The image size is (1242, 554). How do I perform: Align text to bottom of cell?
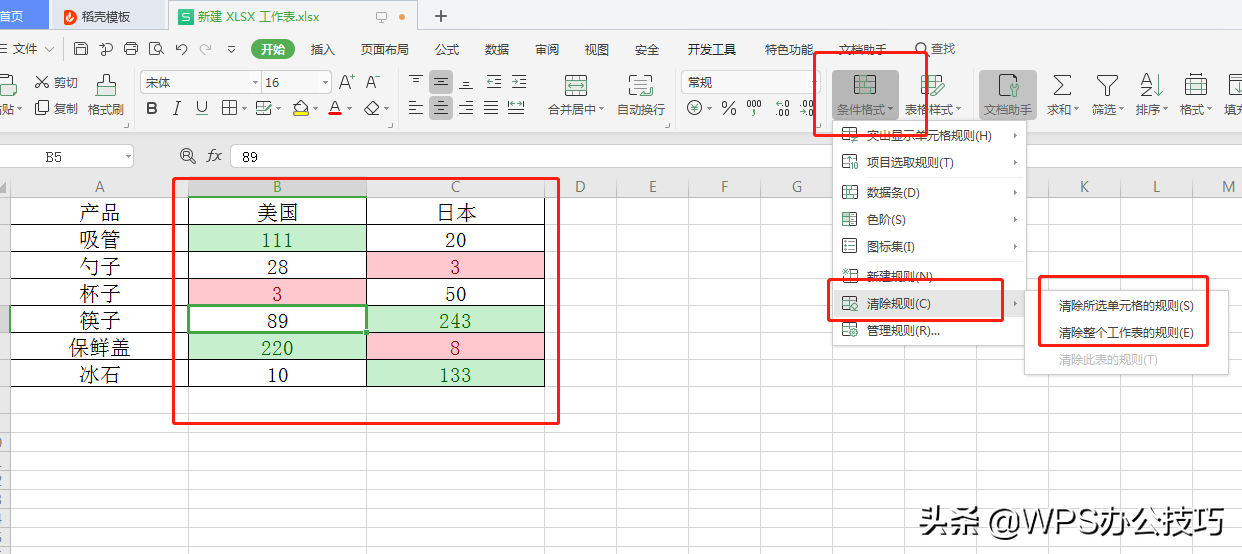coord(466,82)
